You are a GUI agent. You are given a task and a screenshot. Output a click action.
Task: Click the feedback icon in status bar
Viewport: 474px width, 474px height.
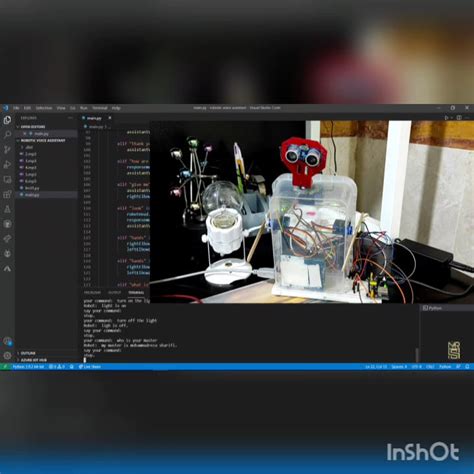tap(459, 367)
